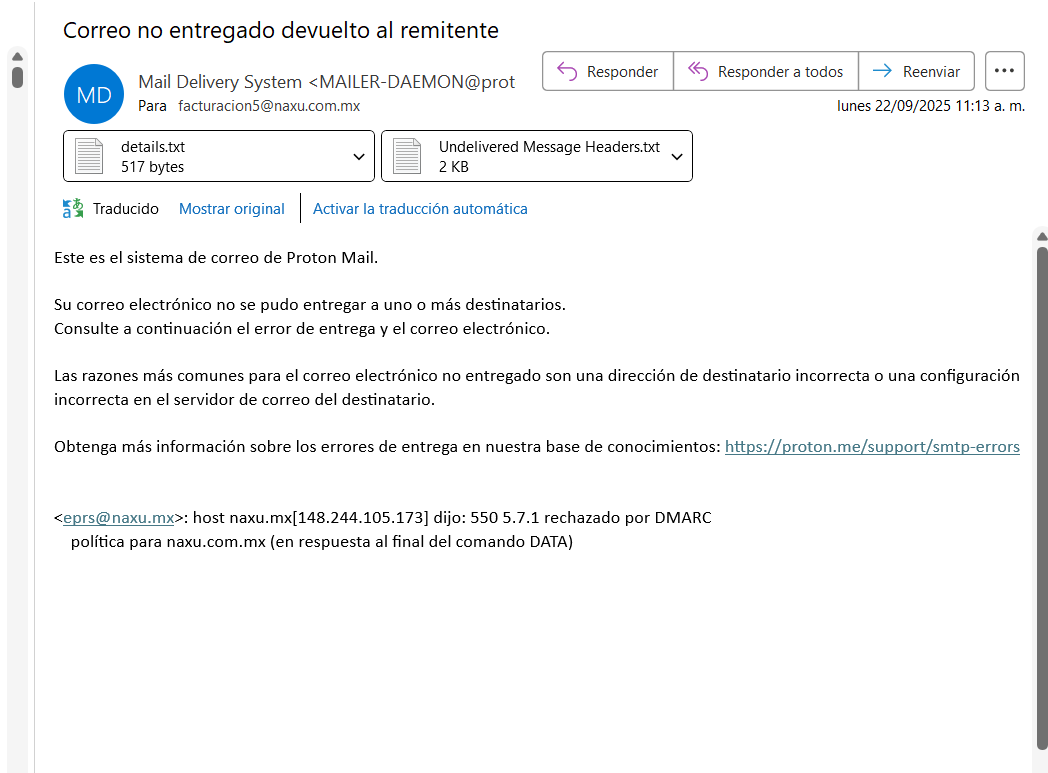This screenshot has height=773, width=1048.
Task: Expand Undelivered Message Headers.txt dropdown arrow
Action: coord(677,157)
